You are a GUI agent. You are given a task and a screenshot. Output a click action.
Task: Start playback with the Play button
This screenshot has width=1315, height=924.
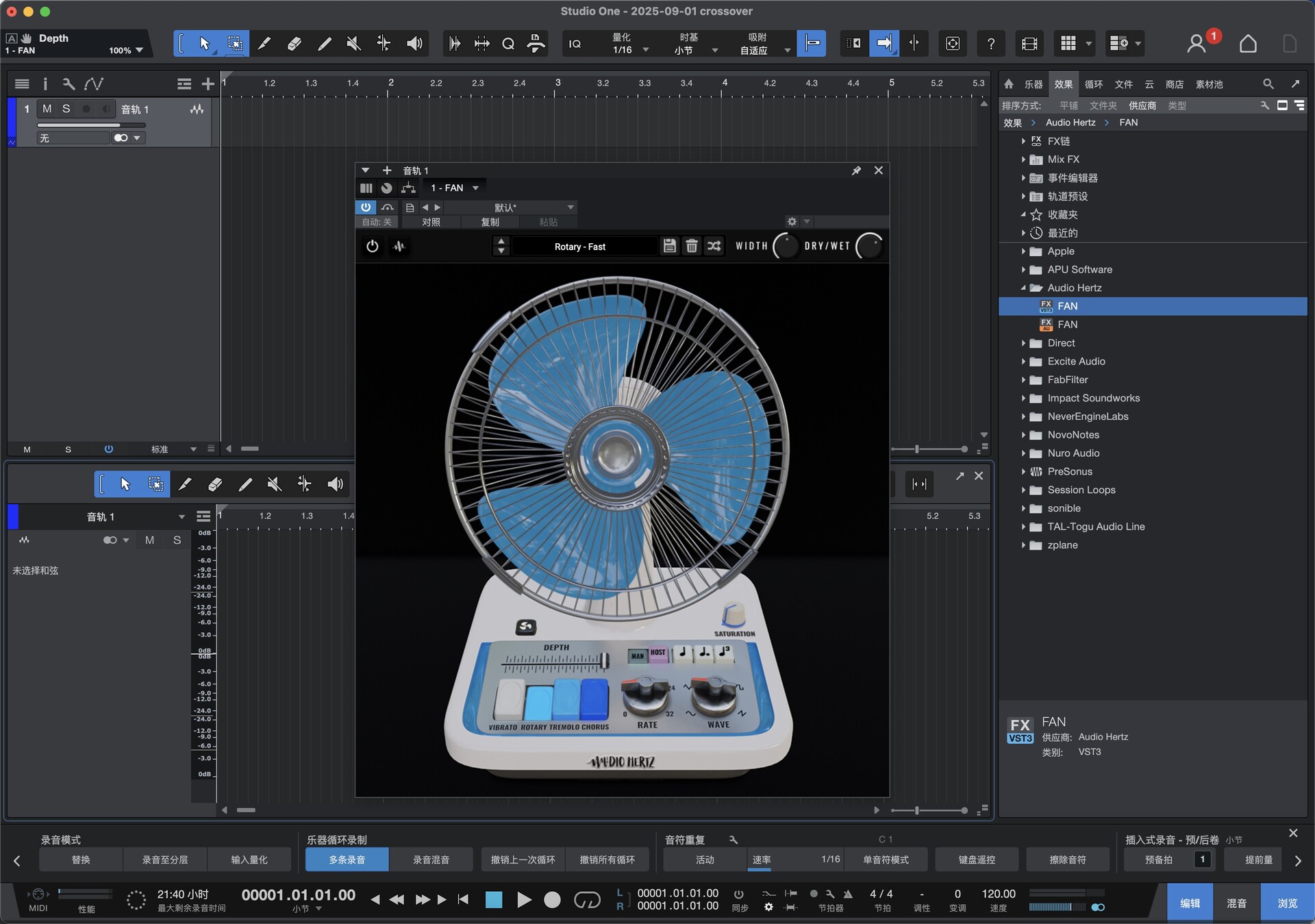[524, 899]
